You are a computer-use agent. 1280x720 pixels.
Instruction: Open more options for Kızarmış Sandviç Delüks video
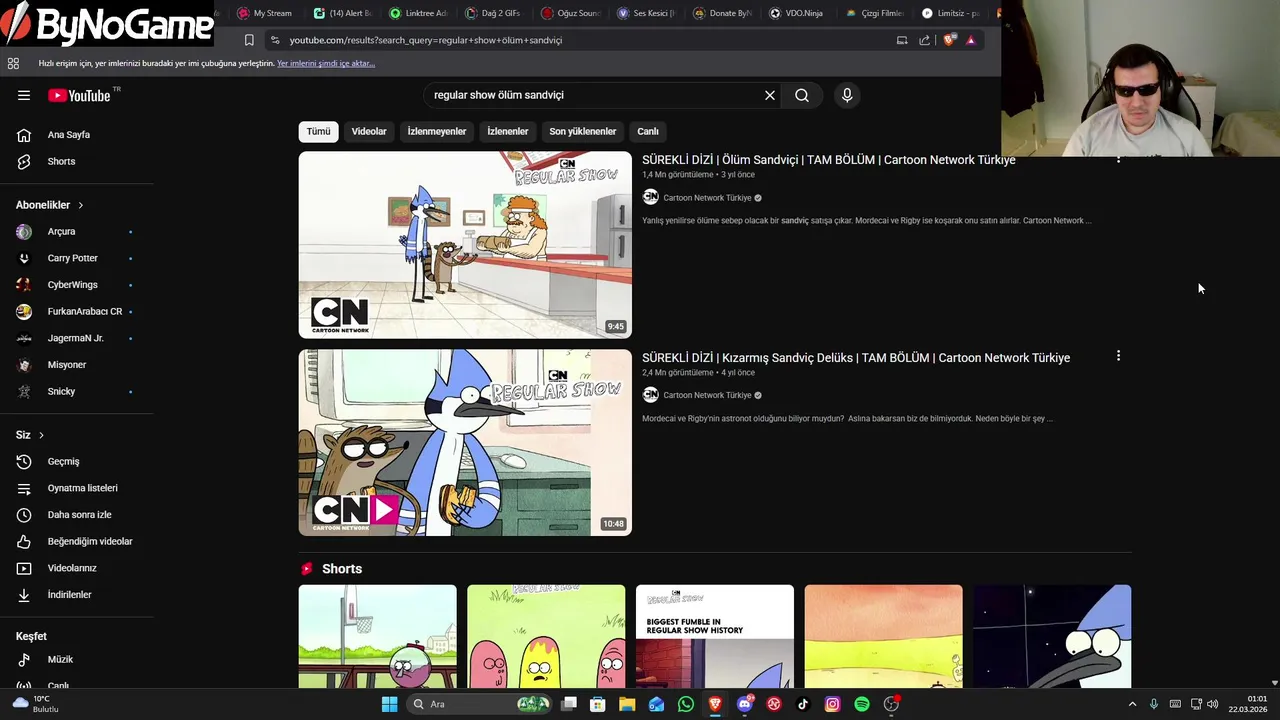pyautogui.click(x=1118, y=356)
